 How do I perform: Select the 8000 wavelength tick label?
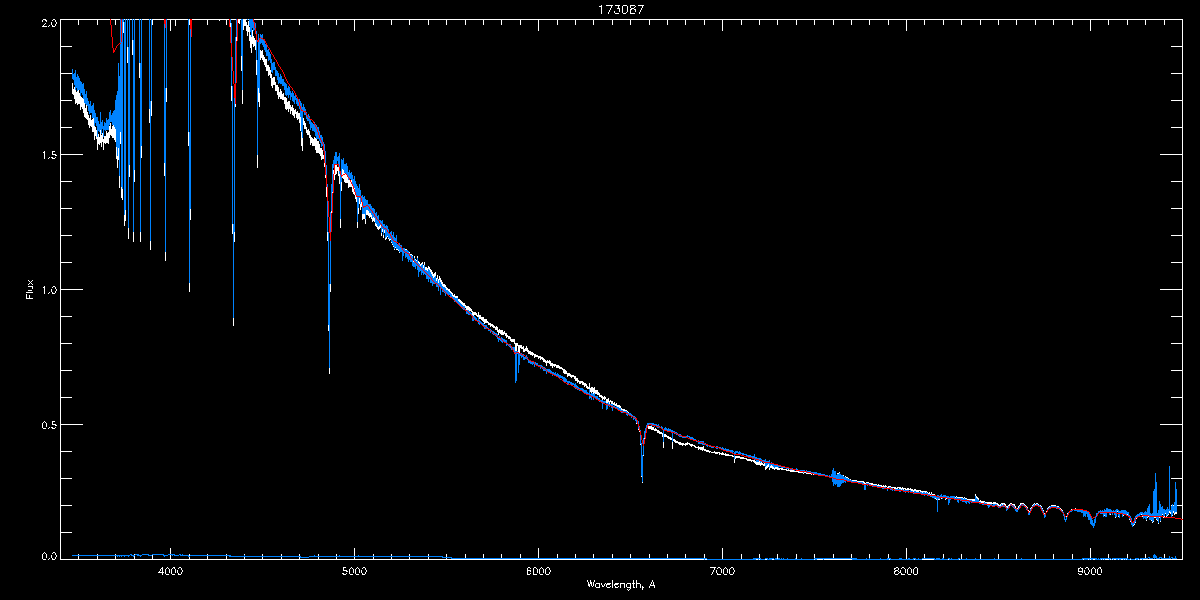(x=906, y=572)
